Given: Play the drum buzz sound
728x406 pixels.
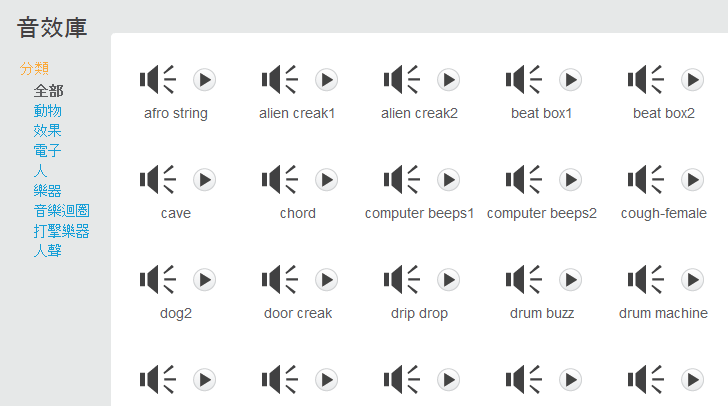Looking at the screenshot, I should click(x=571, y=280).
